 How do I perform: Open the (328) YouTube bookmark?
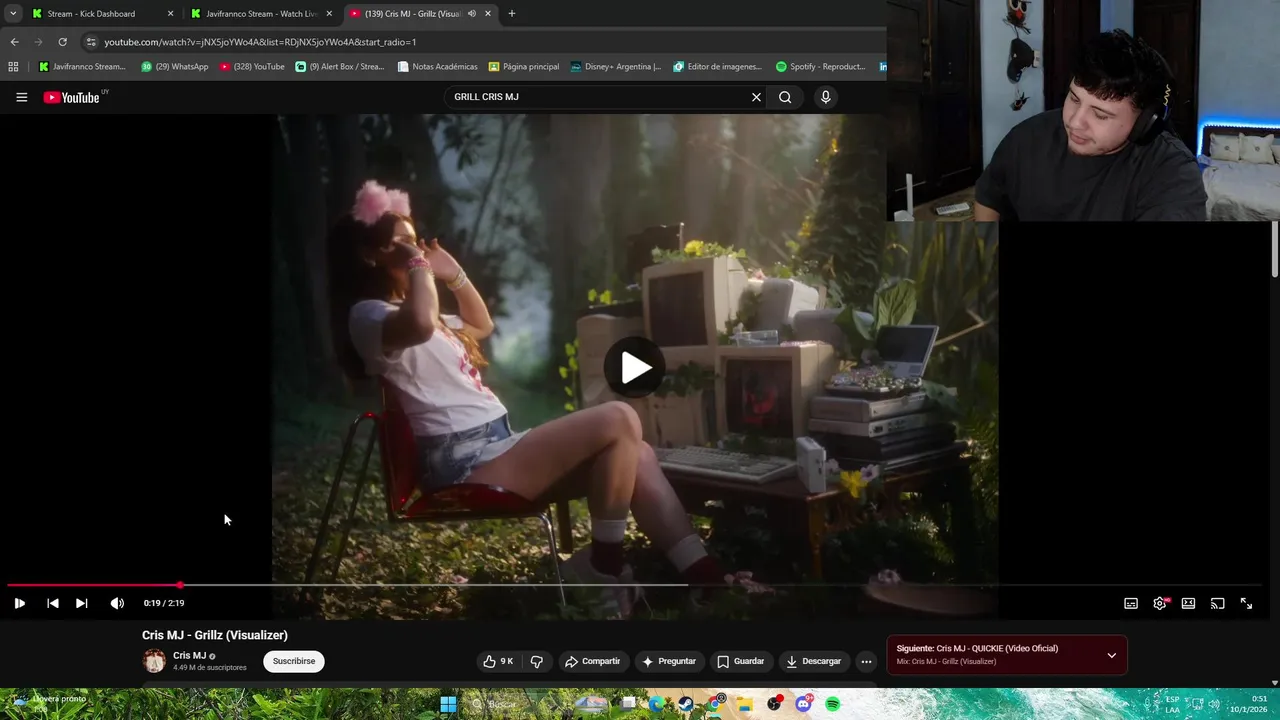point(253,67)
